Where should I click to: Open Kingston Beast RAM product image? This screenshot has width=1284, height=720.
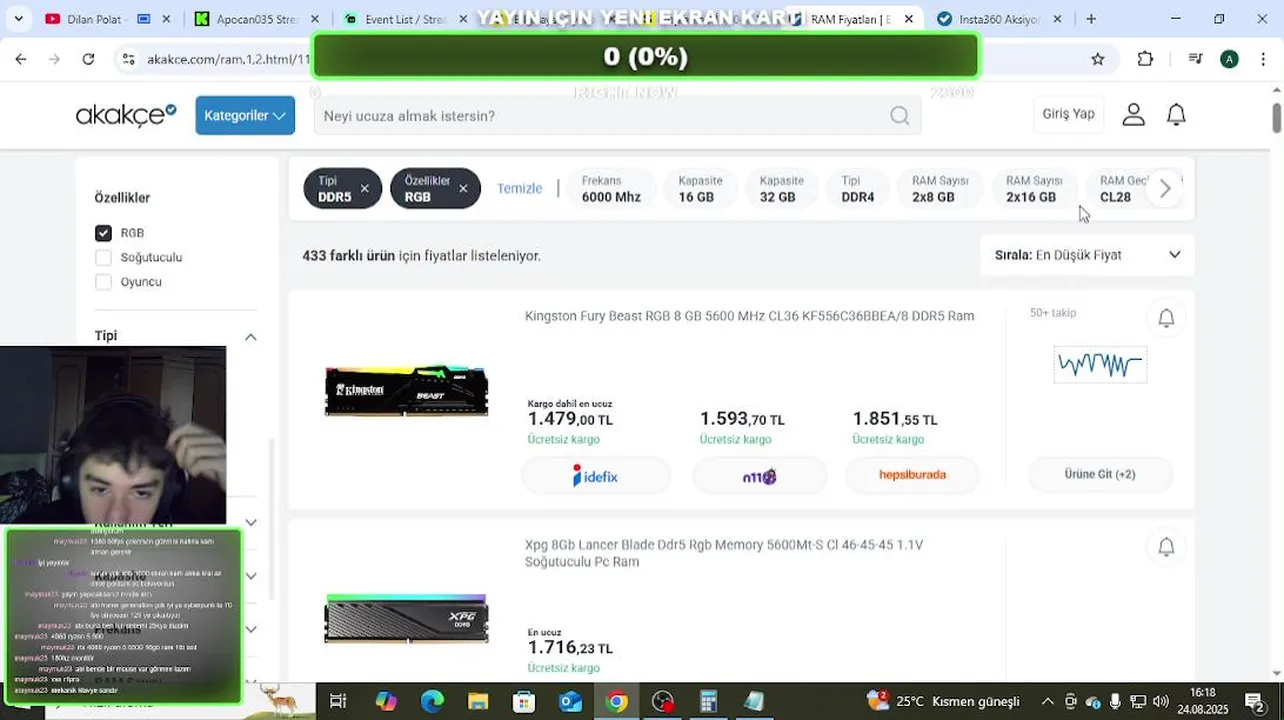[406, 391]
